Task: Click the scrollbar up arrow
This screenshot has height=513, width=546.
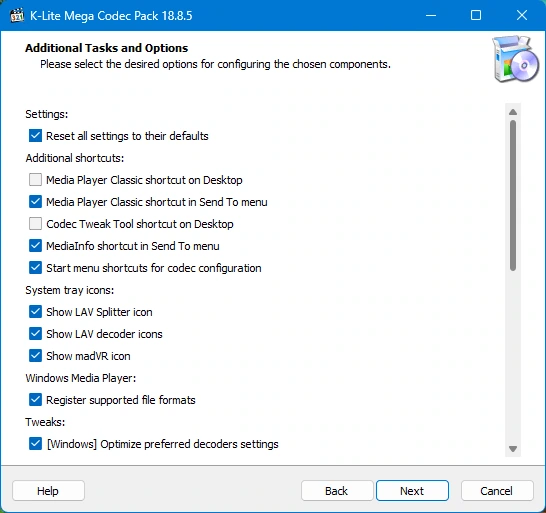Action: click(513, 112)
